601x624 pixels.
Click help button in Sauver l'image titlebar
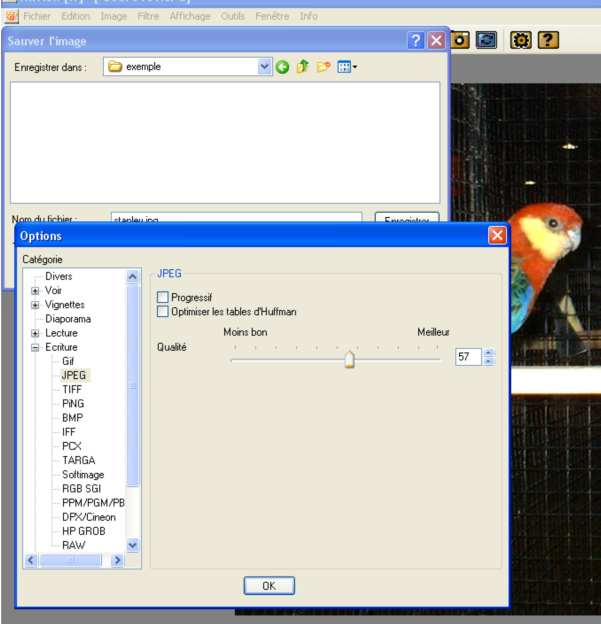click(x=416, y=40)
